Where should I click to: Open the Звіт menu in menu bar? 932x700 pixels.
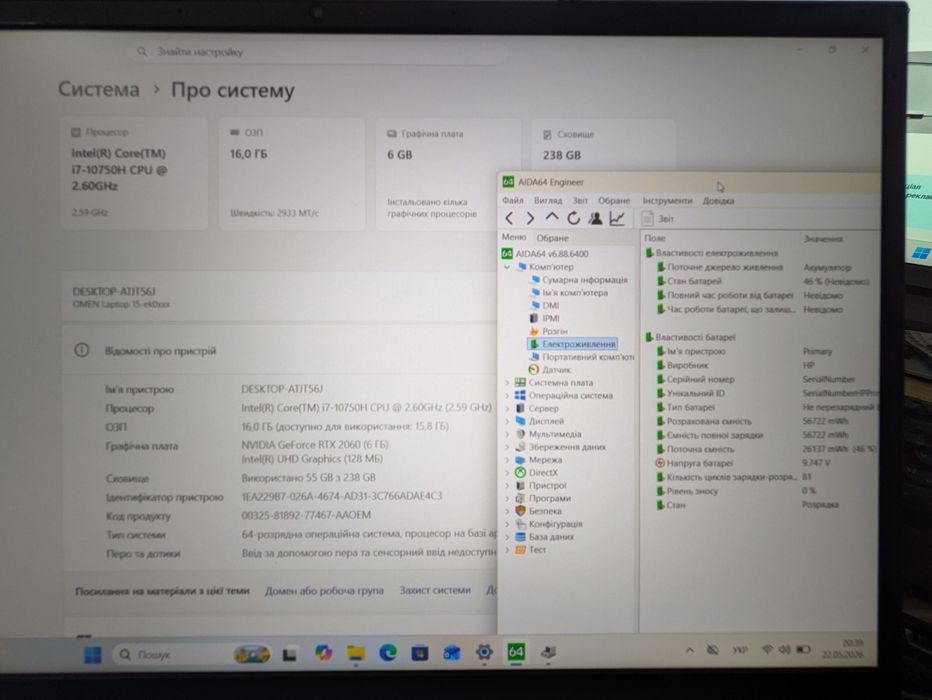click(x=580, y=200)
